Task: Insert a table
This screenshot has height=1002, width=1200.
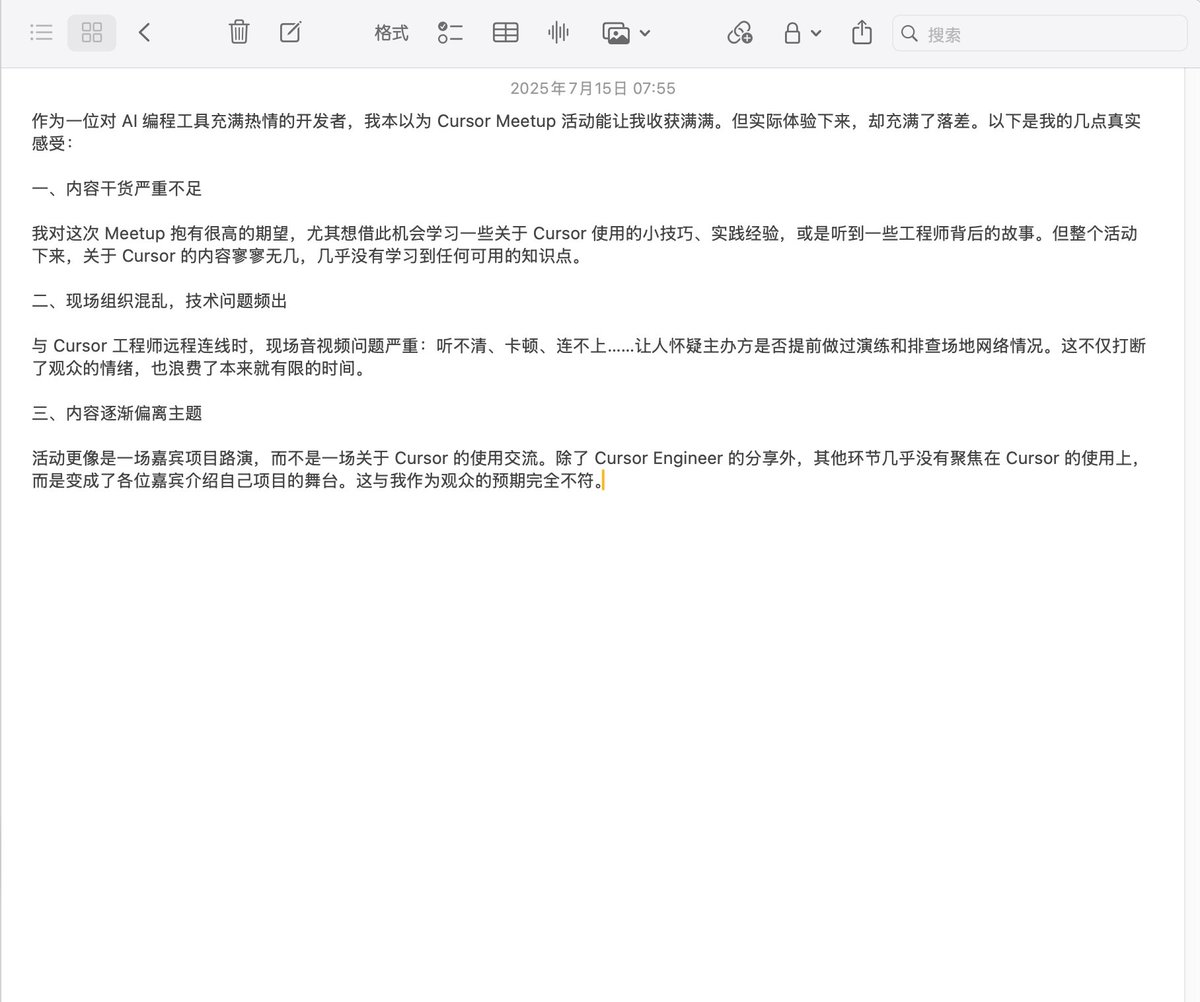Action: pos(506,33)
